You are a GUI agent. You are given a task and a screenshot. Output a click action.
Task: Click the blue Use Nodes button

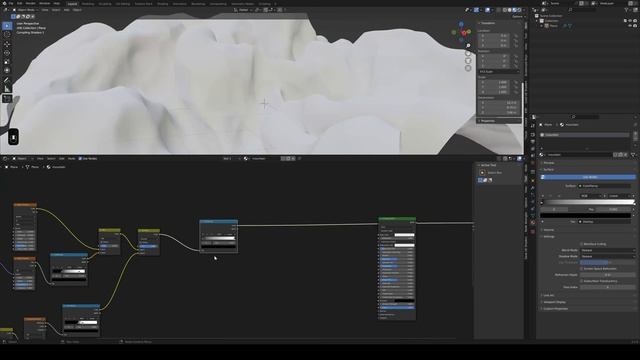(x=588, y=177)
